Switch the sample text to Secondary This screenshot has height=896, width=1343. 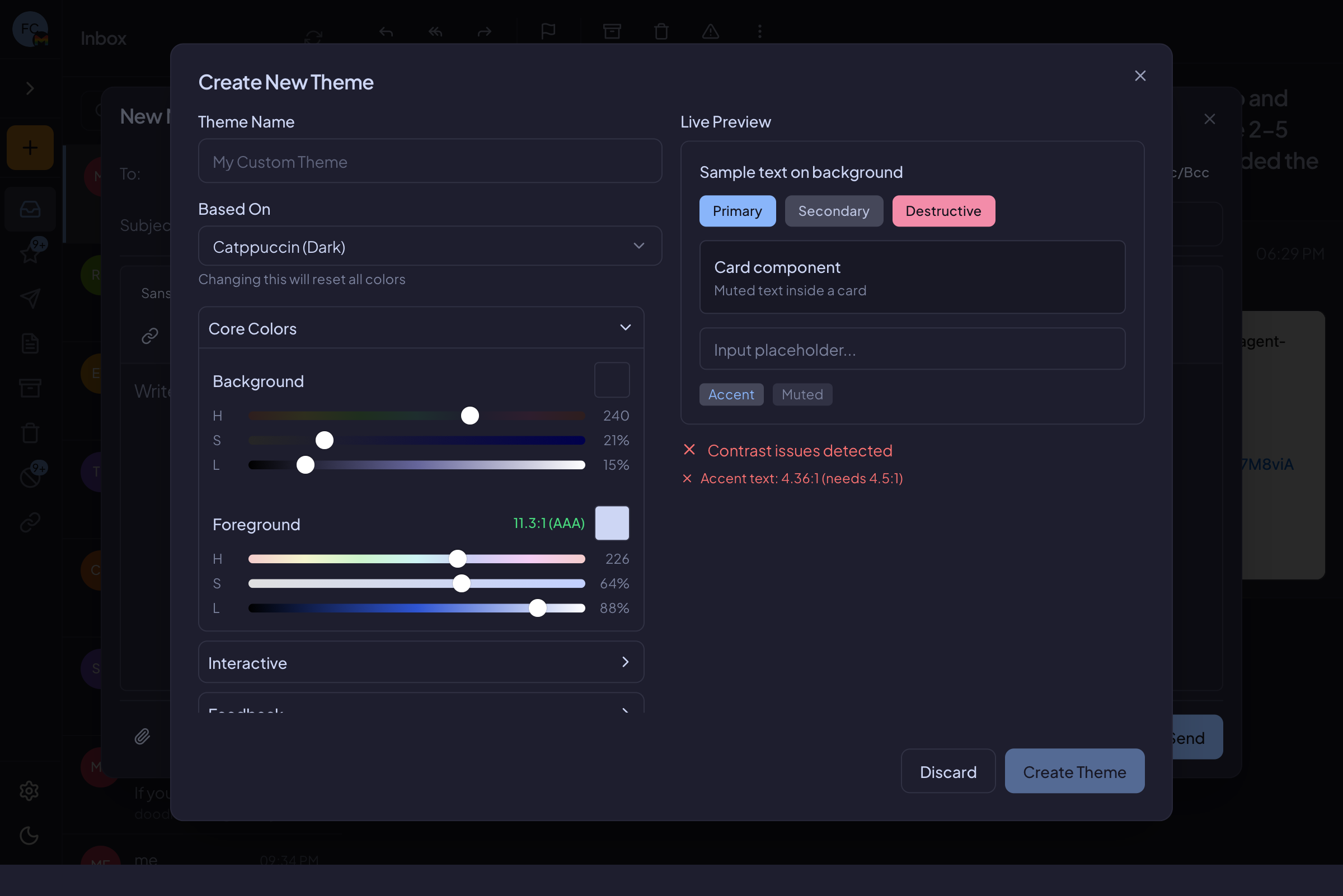(834, 211)
